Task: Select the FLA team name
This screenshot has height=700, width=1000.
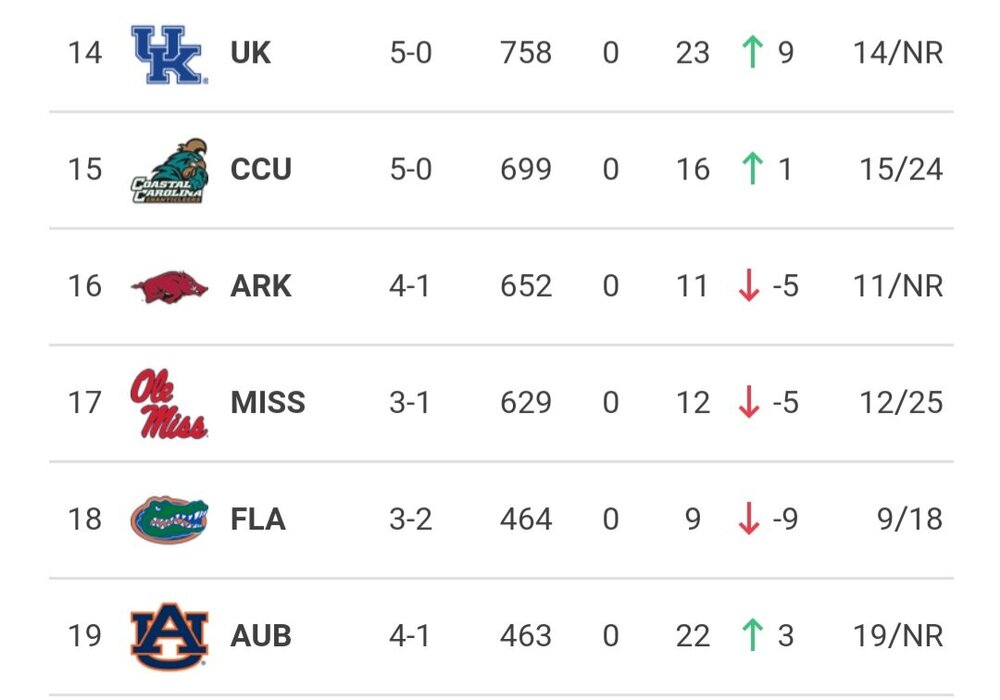Action: click(x=258, y=520)
